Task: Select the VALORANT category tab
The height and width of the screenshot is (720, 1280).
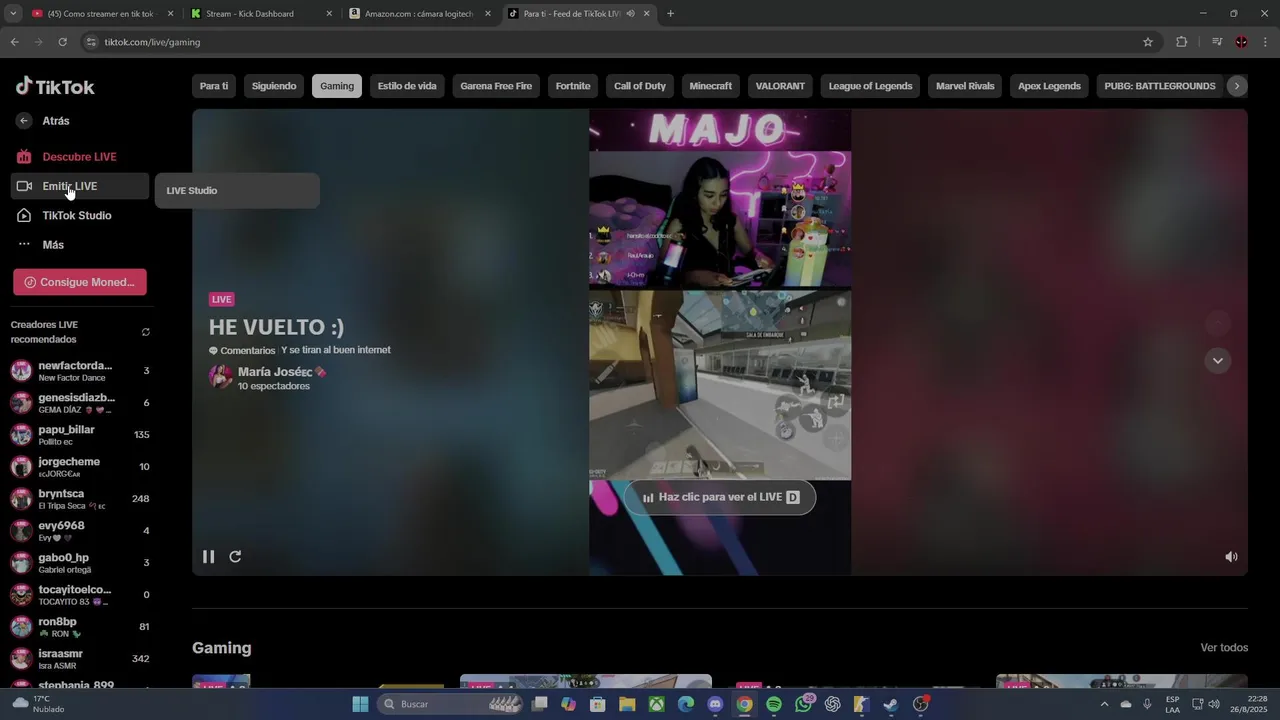Action: [780, 86]
